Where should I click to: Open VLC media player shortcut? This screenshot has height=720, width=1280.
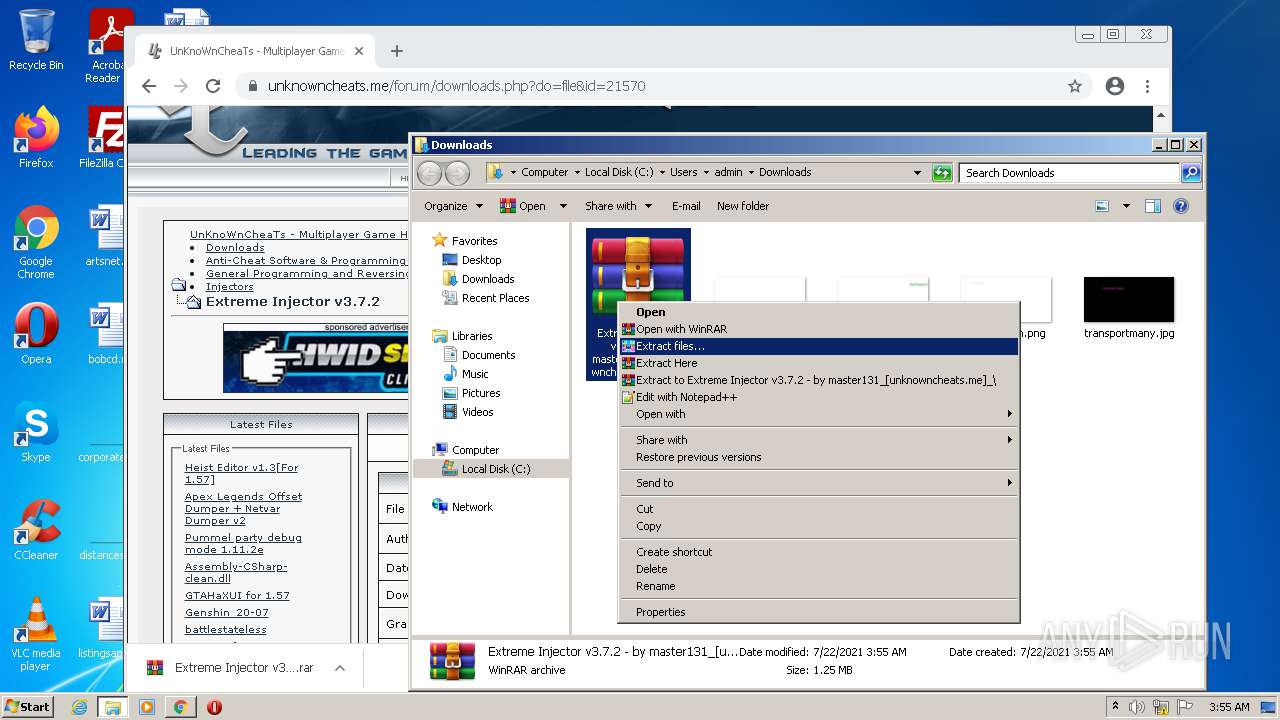[x=36, y=634]
